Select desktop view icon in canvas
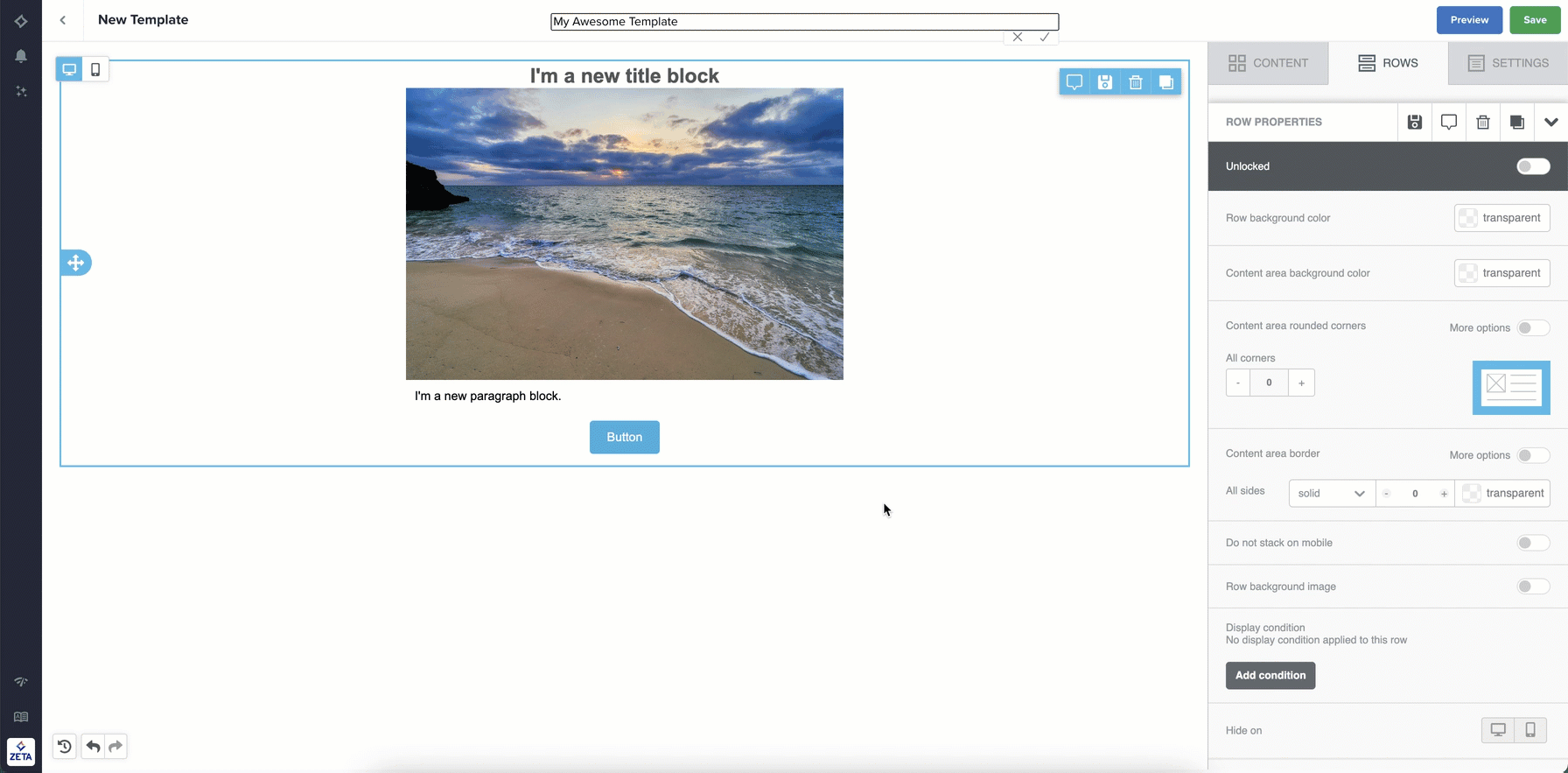 pos(69,69)
